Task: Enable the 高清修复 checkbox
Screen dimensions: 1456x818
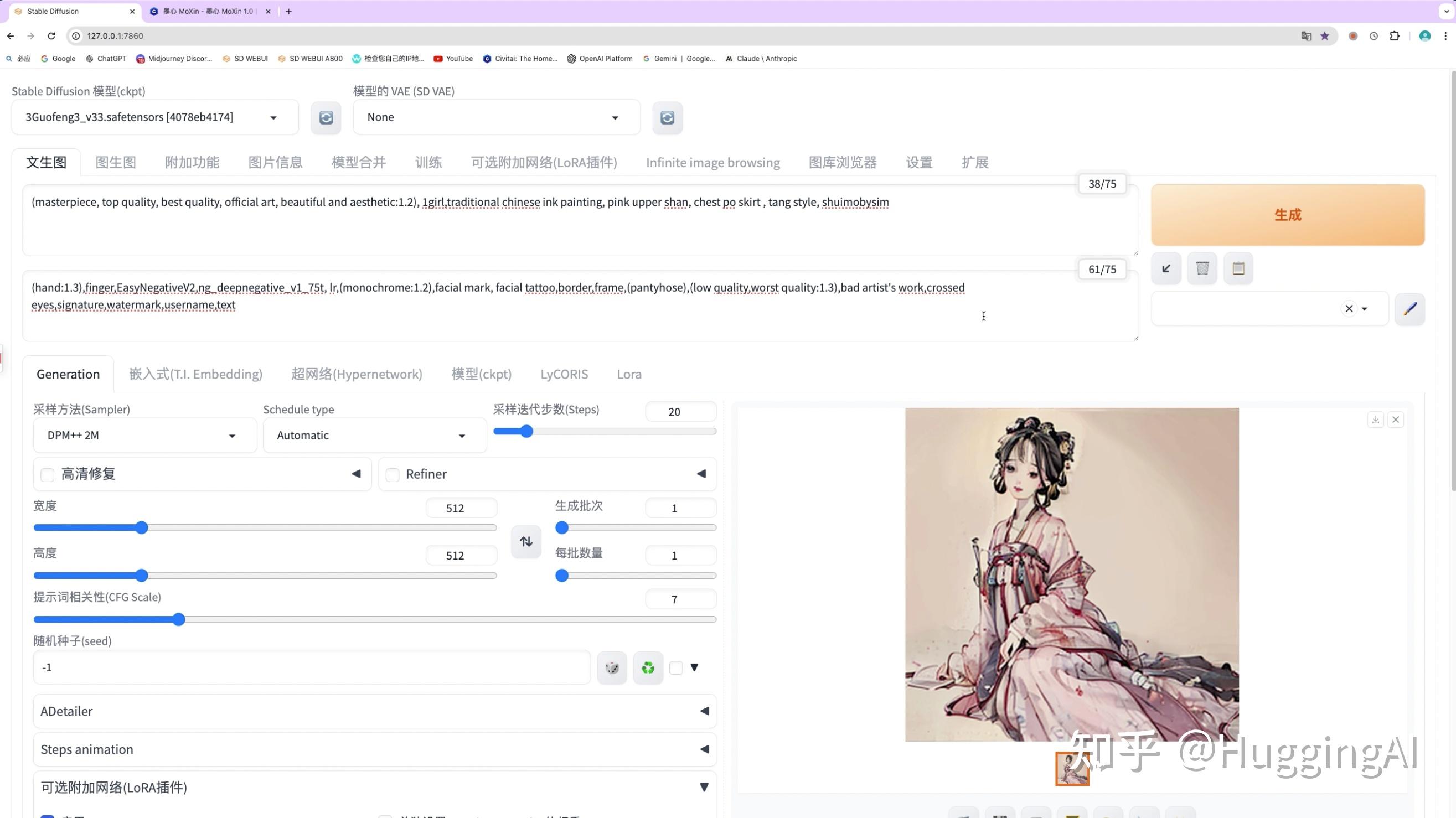Action: pos(48,474)
